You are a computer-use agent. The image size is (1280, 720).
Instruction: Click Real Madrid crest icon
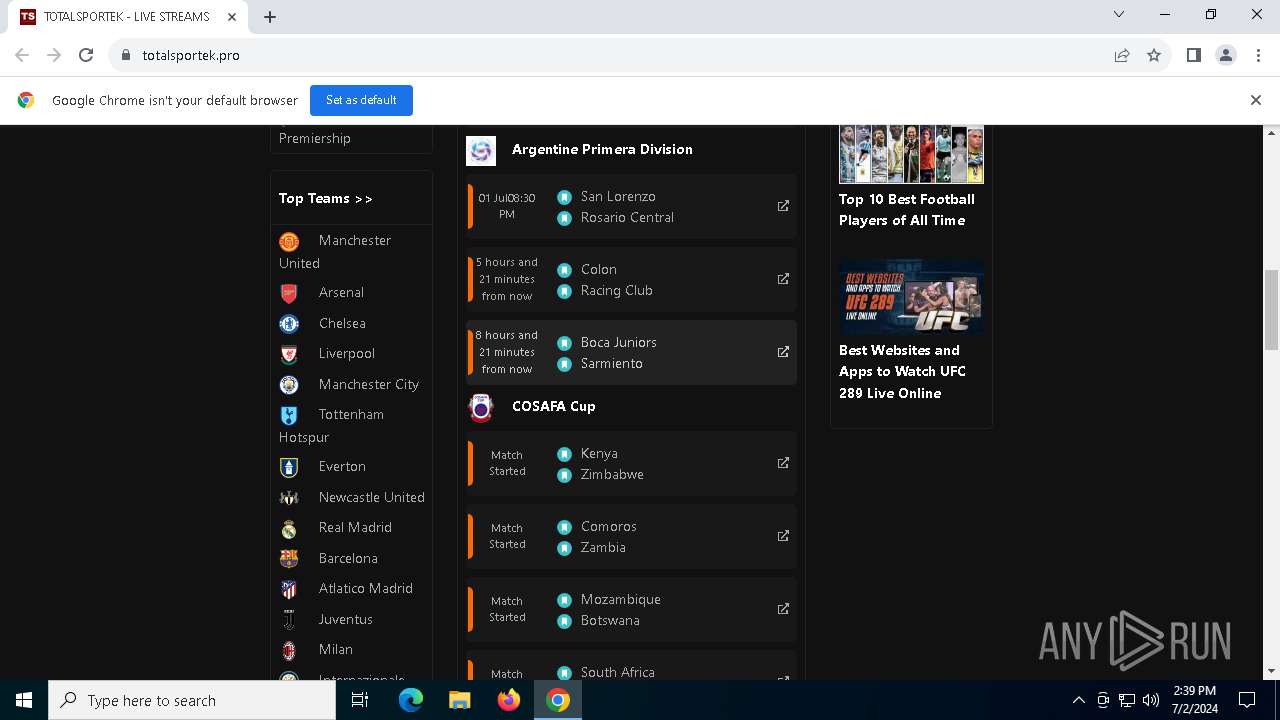coord(289,528)
